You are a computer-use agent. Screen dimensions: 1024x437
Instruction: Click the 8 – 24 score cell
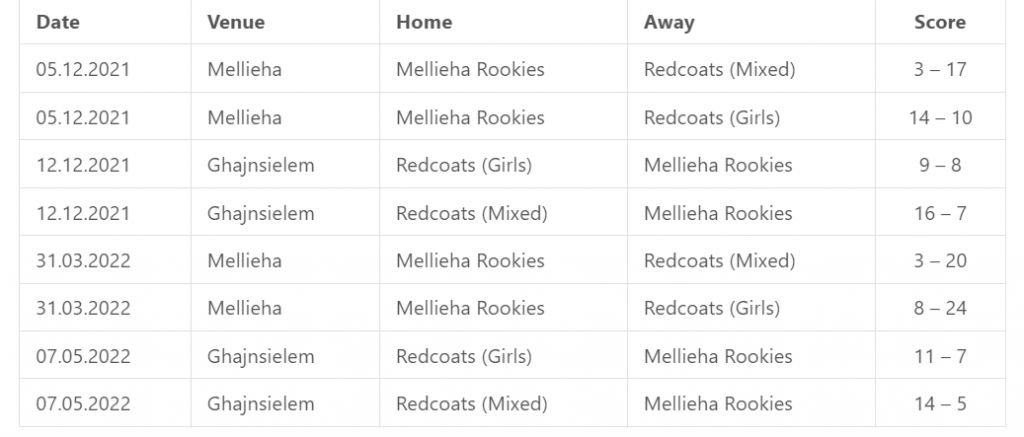pyautogui.click(x=940, y=308)
